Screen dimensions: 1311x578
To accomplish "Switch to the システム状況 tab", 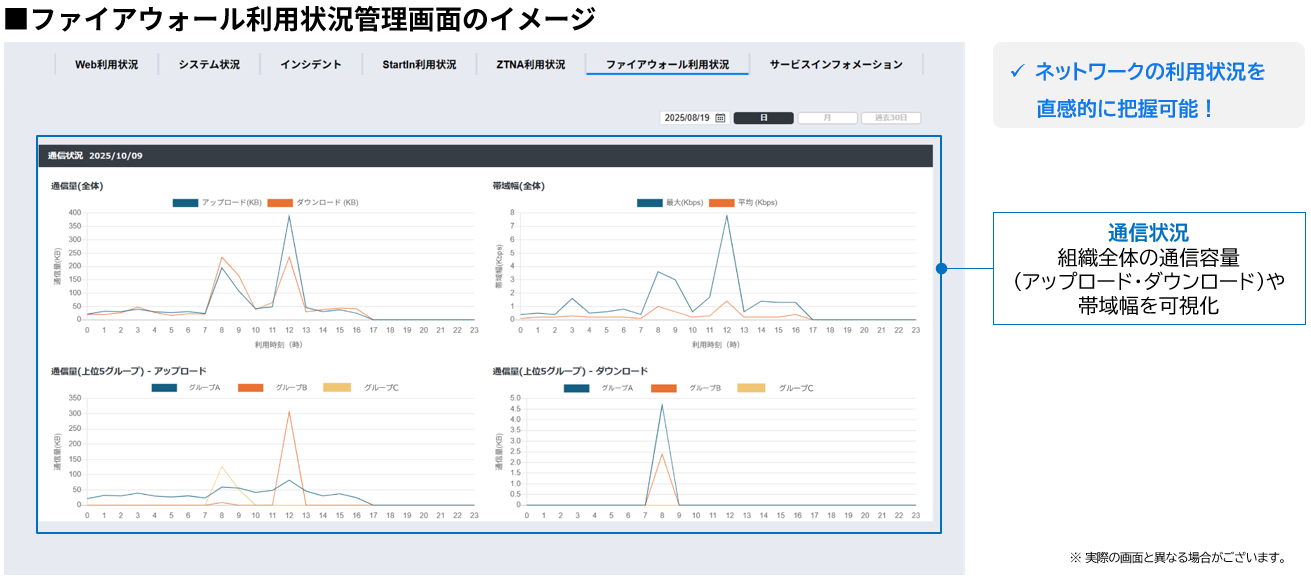I will click(x=209, y=65).
